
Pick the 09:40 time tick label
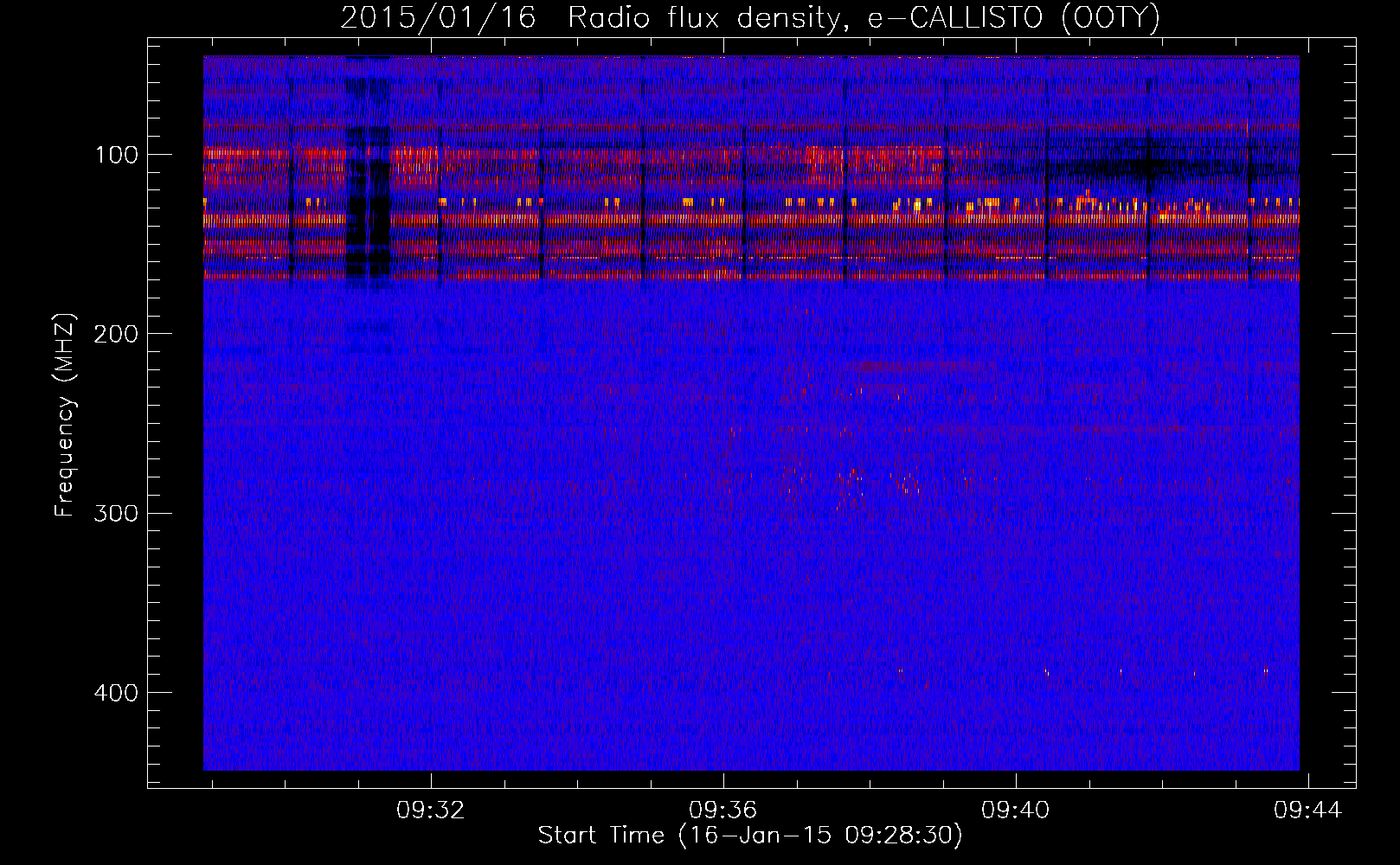pos(1015,810)
